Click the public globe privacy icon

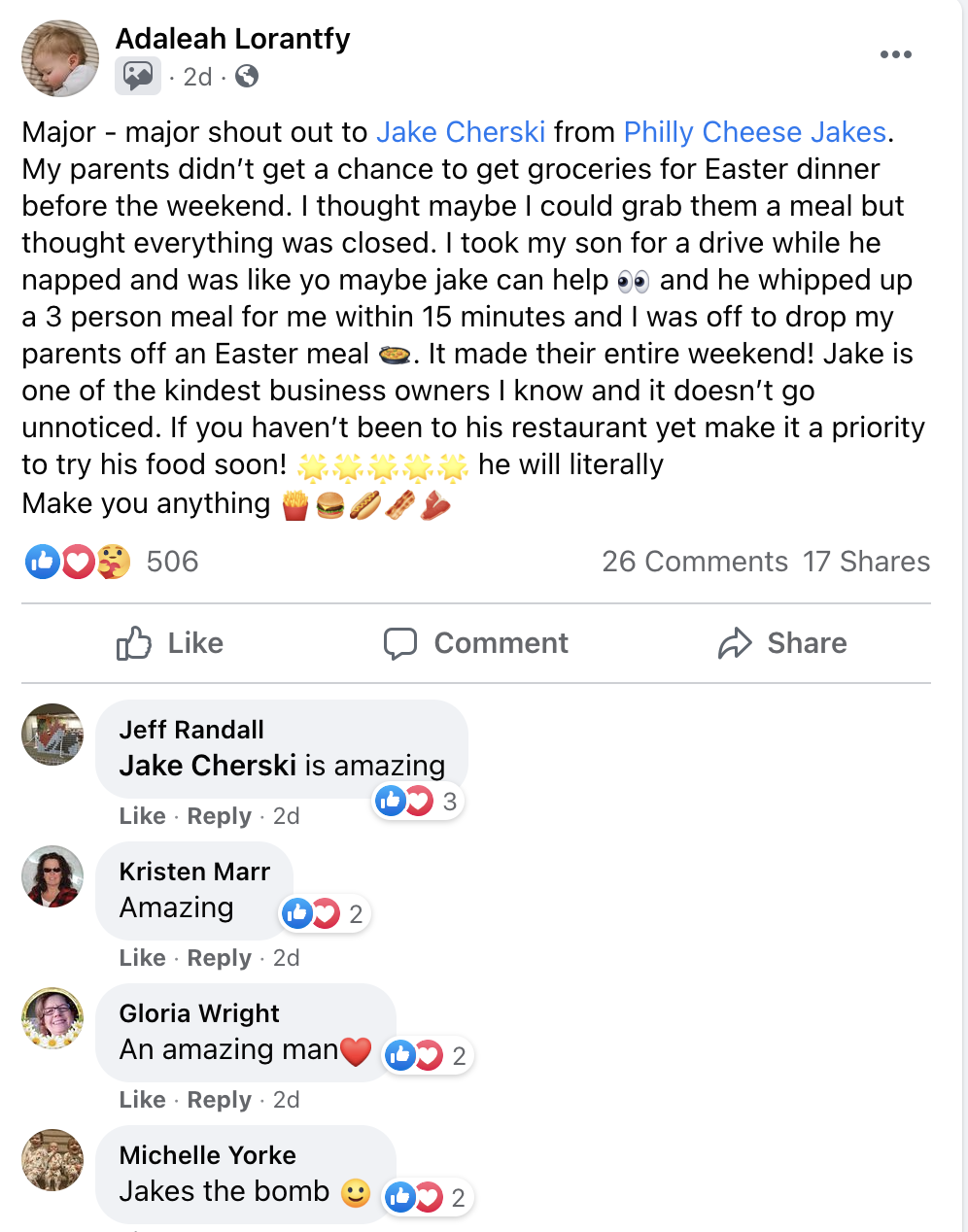coord(247,76)
